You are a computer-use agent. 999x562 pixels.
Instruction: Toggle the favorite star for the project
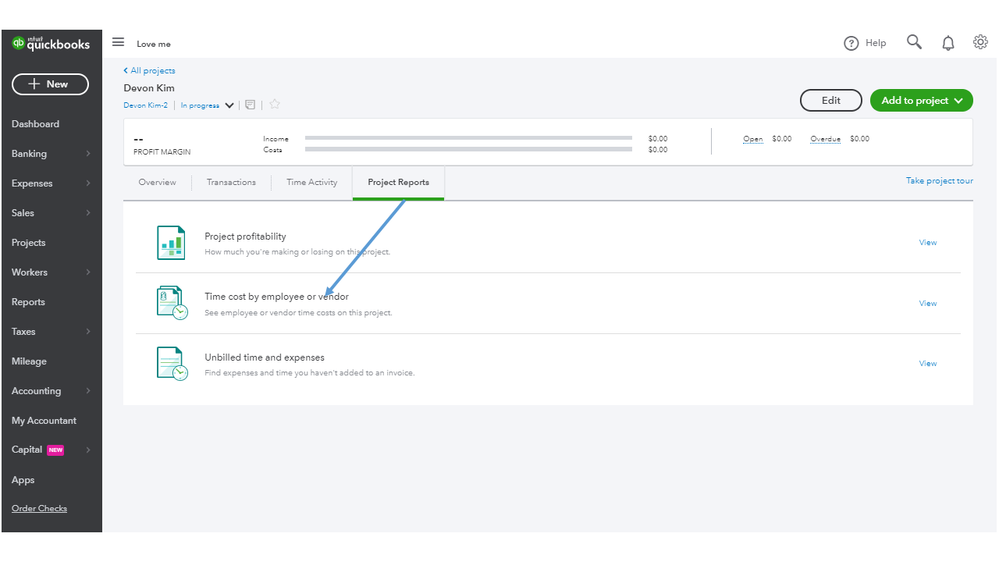275,104
